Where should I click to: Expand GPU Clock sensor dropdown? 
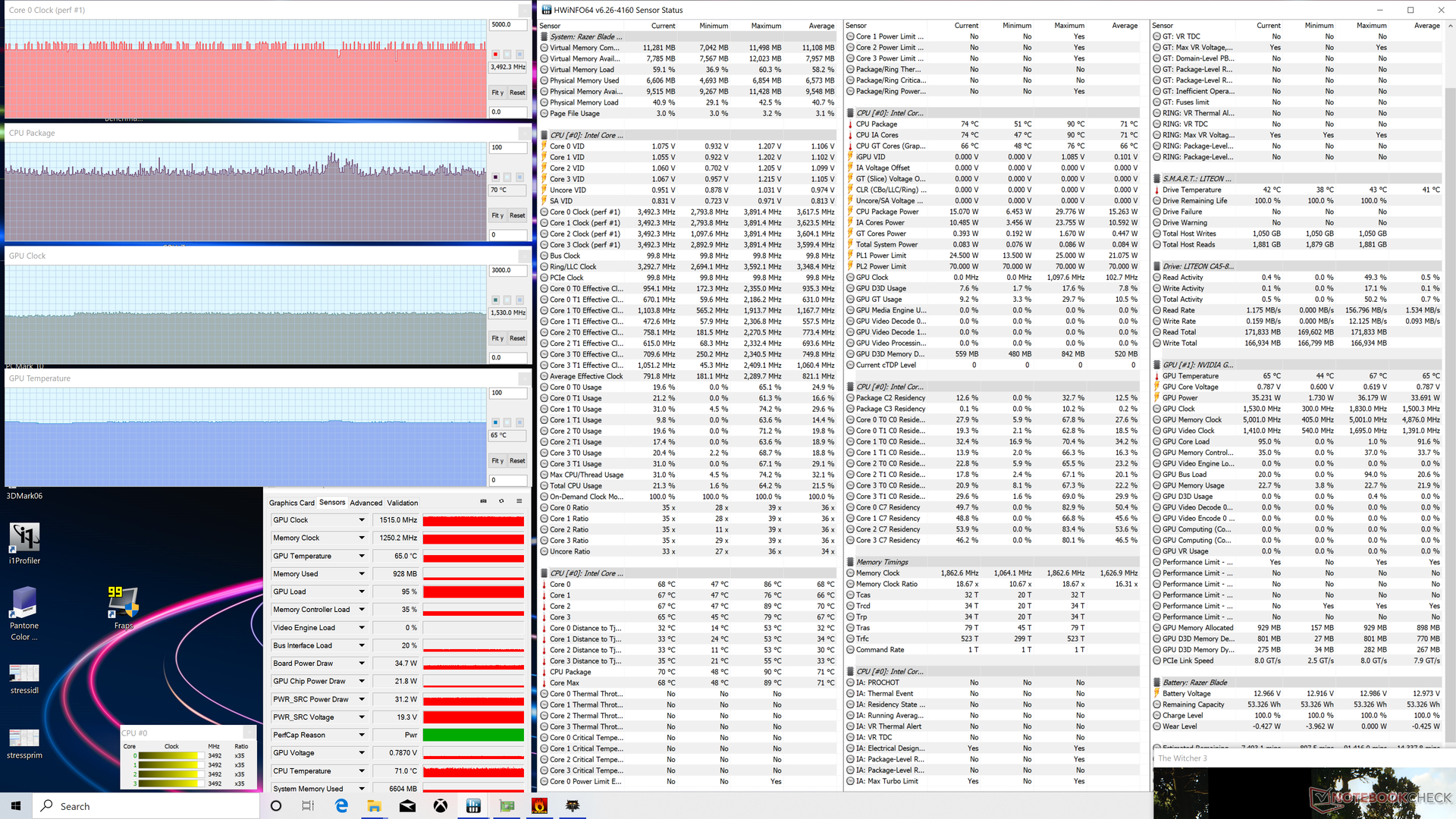coord(362,520)
